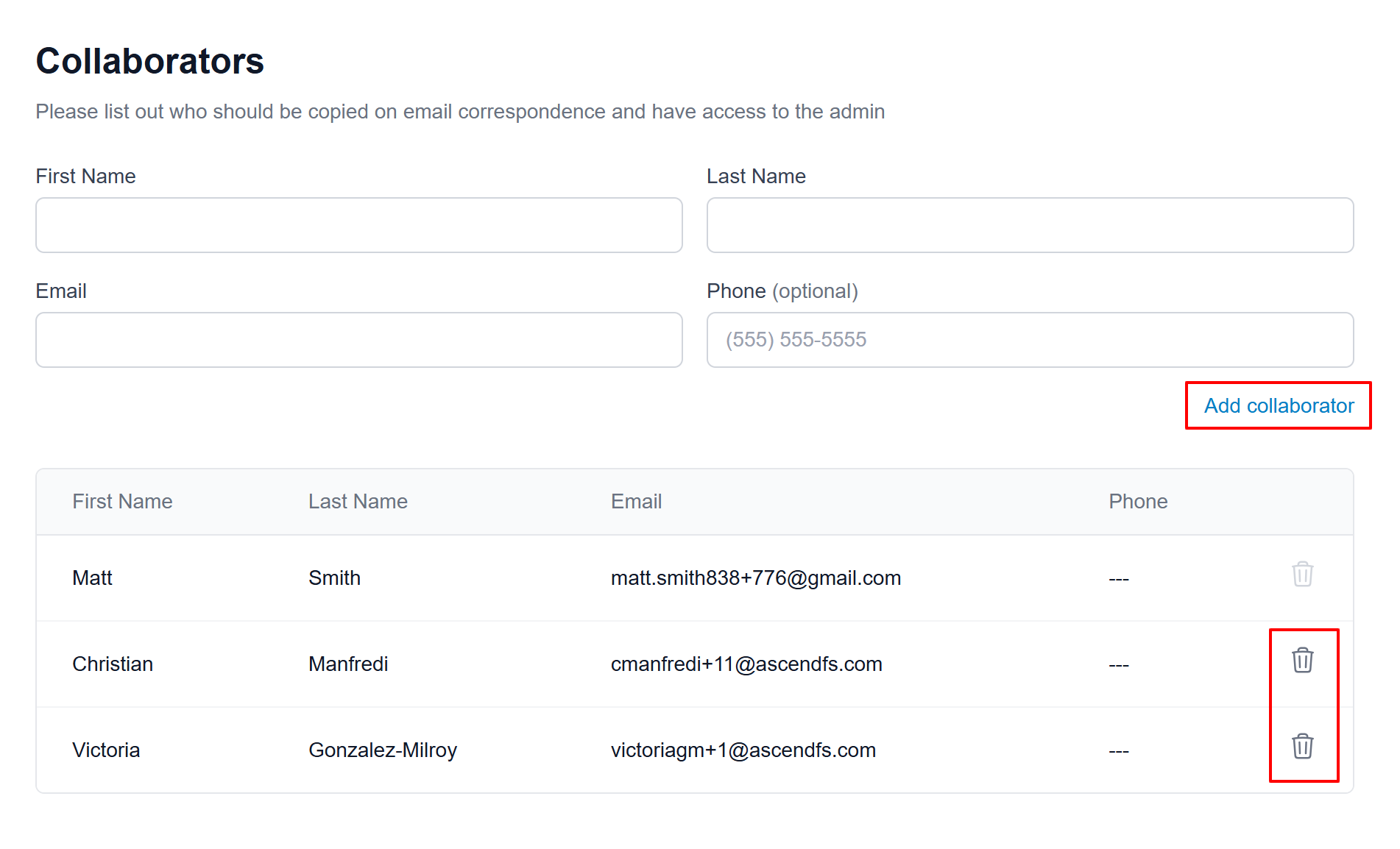This screenshot has height=849, width=1400.
Task: Click the Last Name column header
Action: [x=358, y=502]
